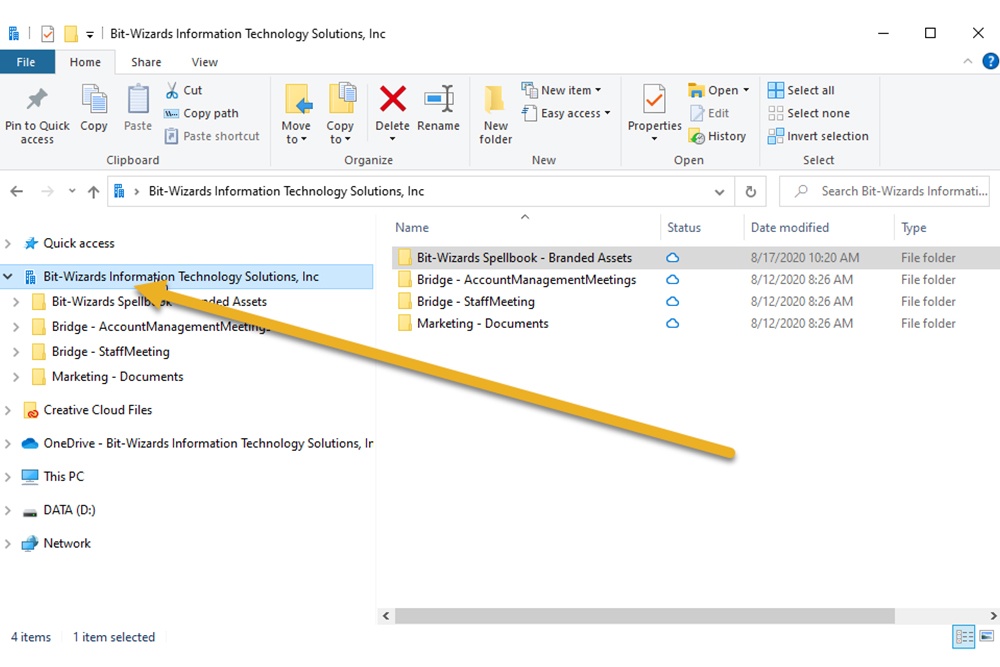Sort by Type column header
The image size is (1000, 667).
pos(913,228)
